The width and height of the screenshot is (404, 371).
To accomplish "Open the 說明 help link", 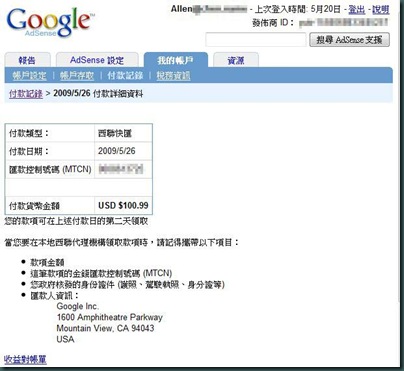I will pyautogui.click(x=381, y=9).
